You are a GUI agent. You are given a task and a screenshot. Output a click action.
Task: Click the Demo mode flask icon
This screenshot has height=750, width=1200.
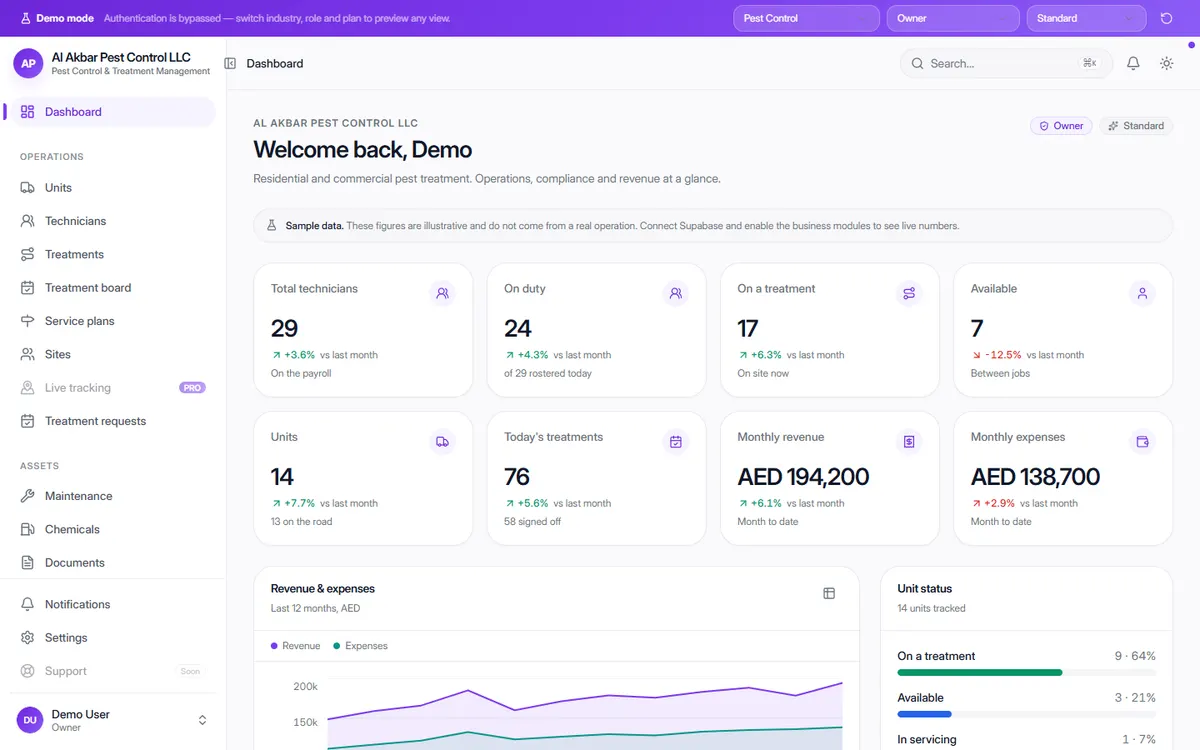[x=25, y=18]
